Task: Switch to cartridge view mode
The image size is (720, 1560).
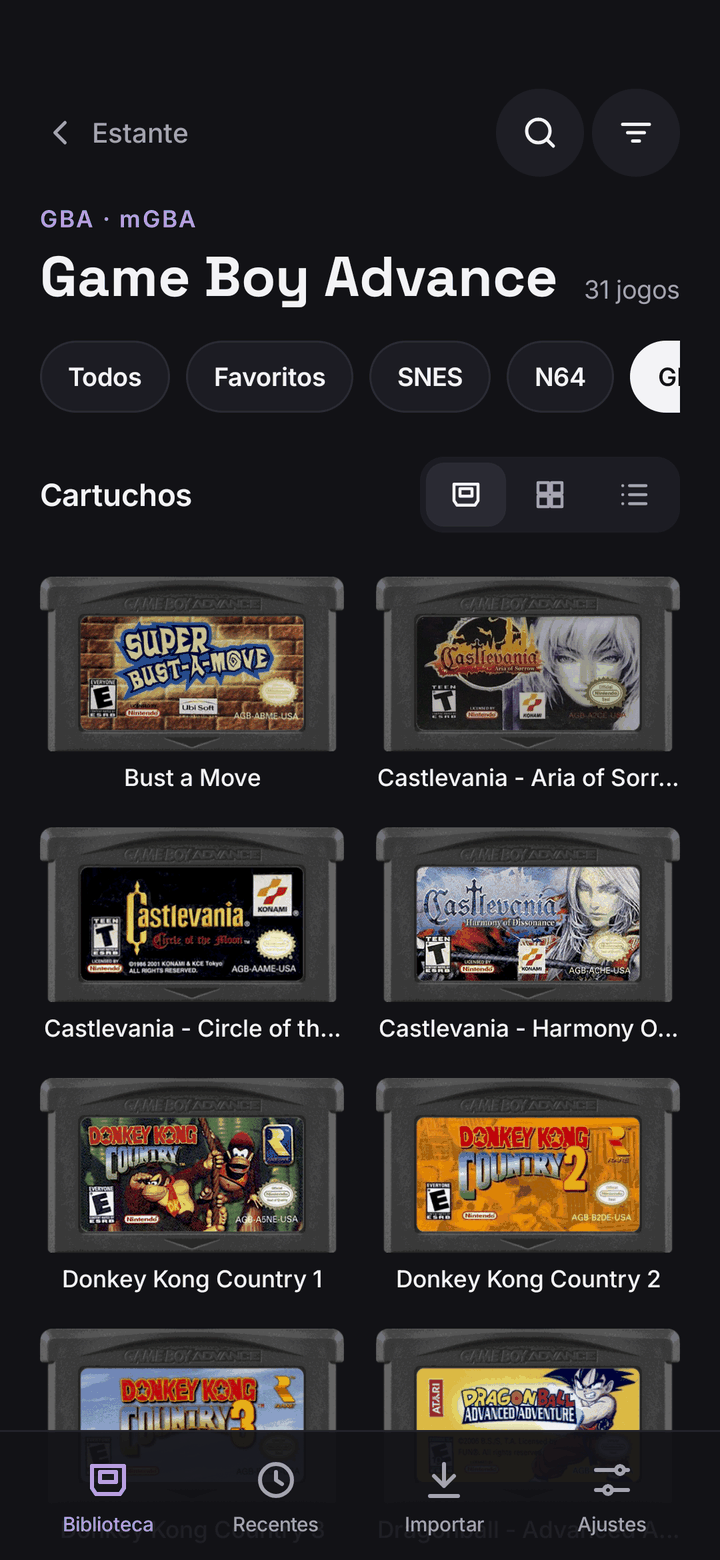Action: point(466,494)
